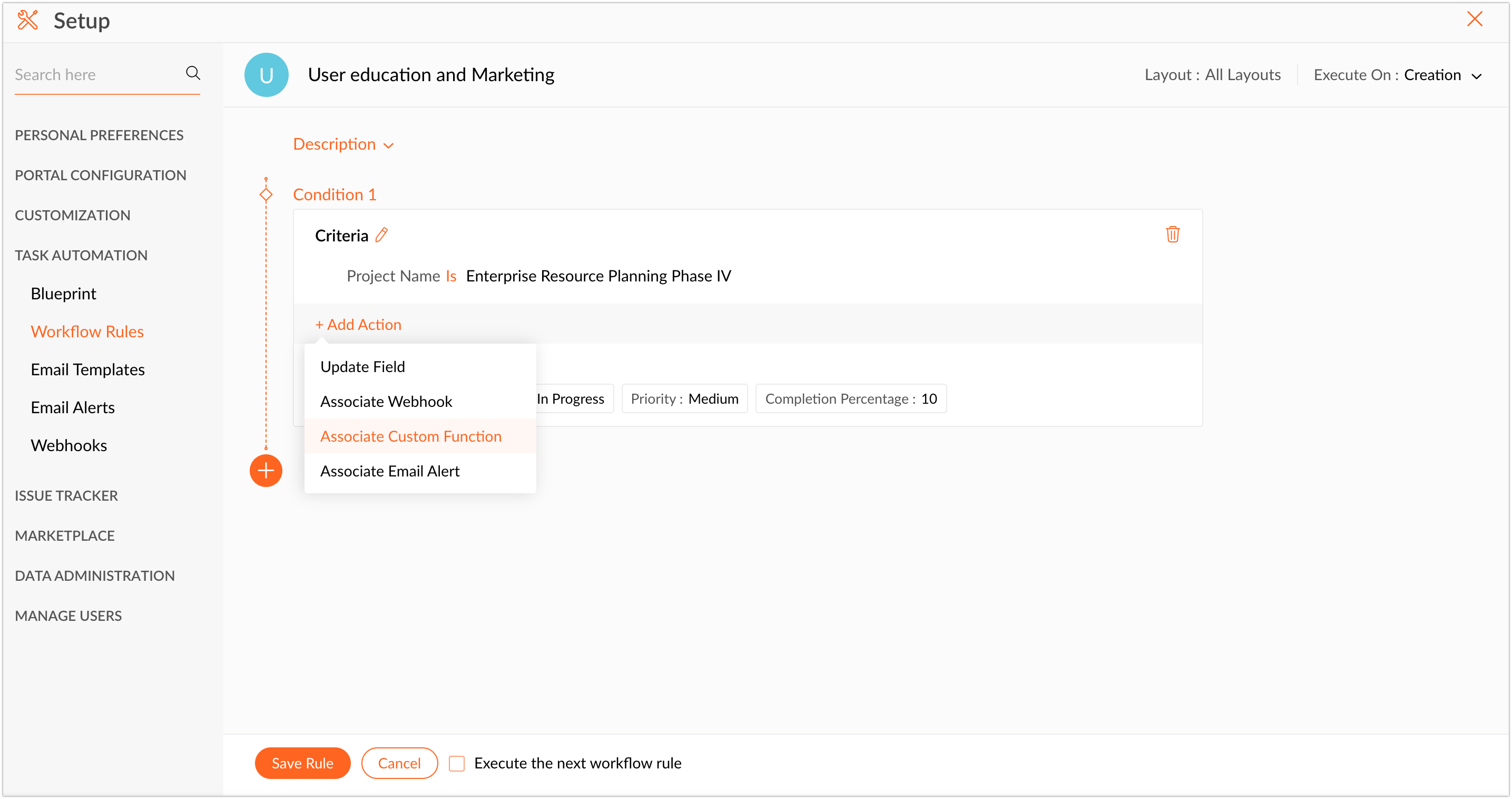Expand the ISSUE TRACKER section
Screen dimensions: 1512x799
click(66, 495)
